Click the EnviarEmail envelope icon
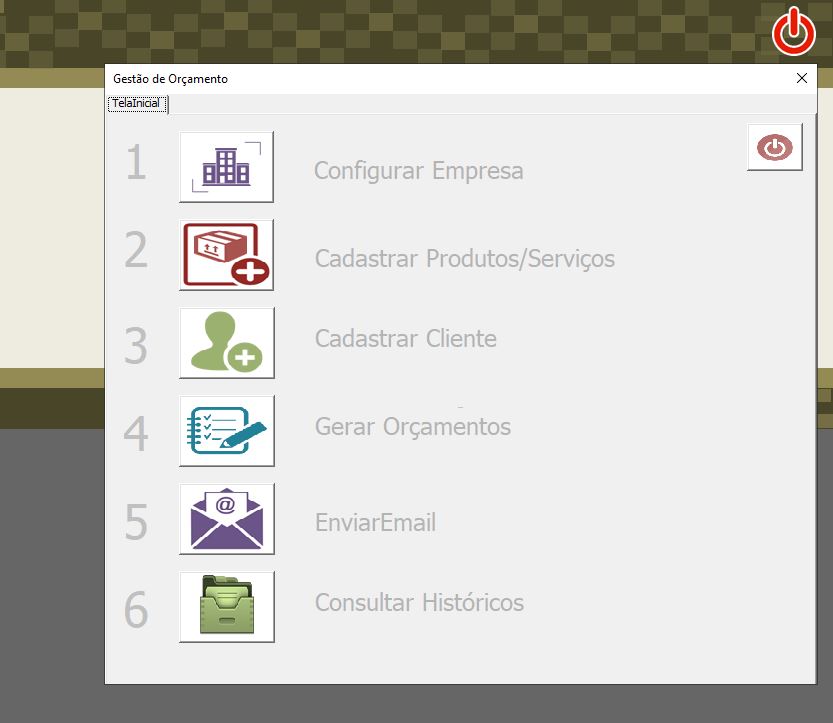The height and width of the screenshot is (723, 833). pos(227,519)
